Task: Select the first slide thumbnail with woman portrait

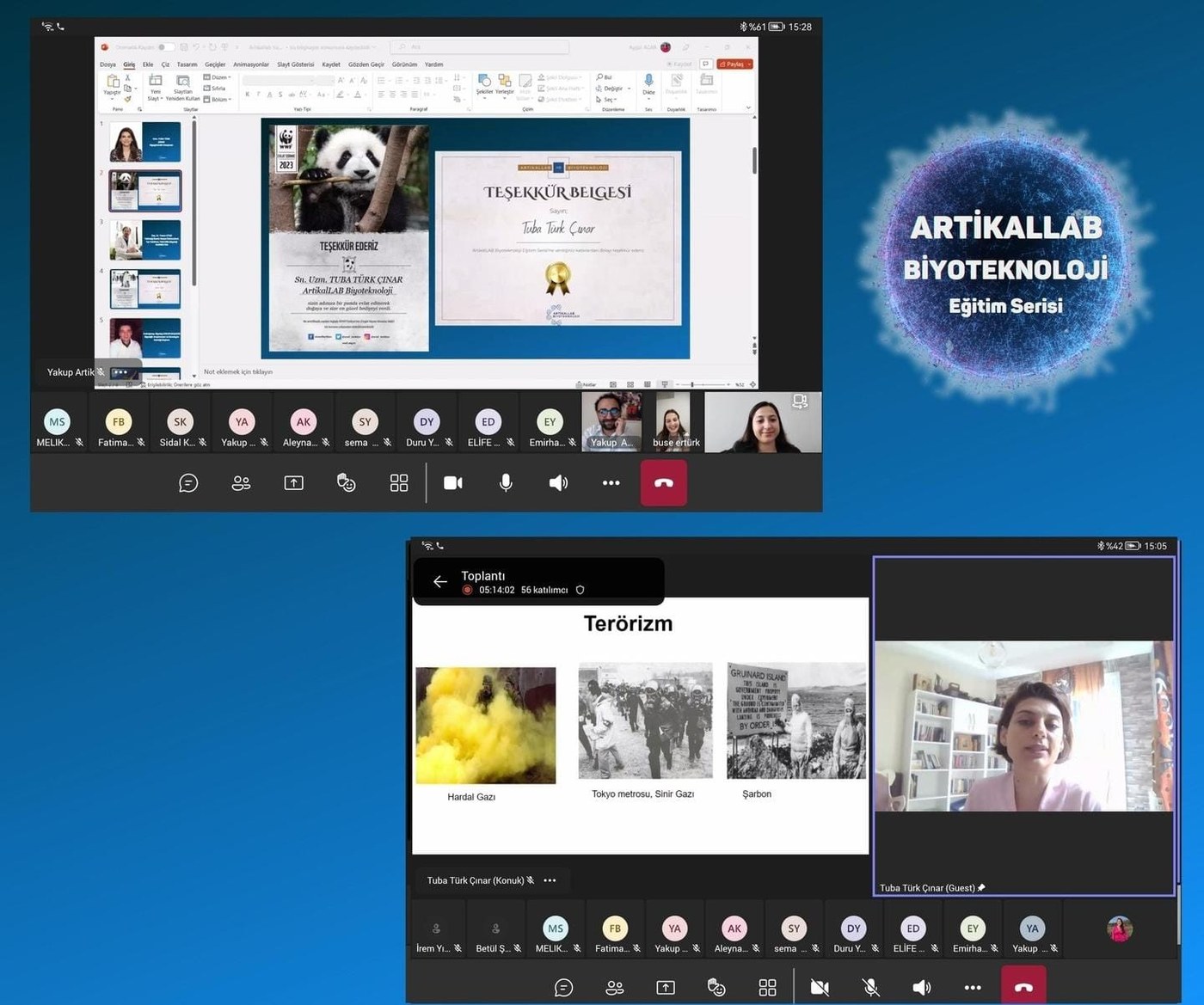Action: pyautogui.click(x=145, y=142)
